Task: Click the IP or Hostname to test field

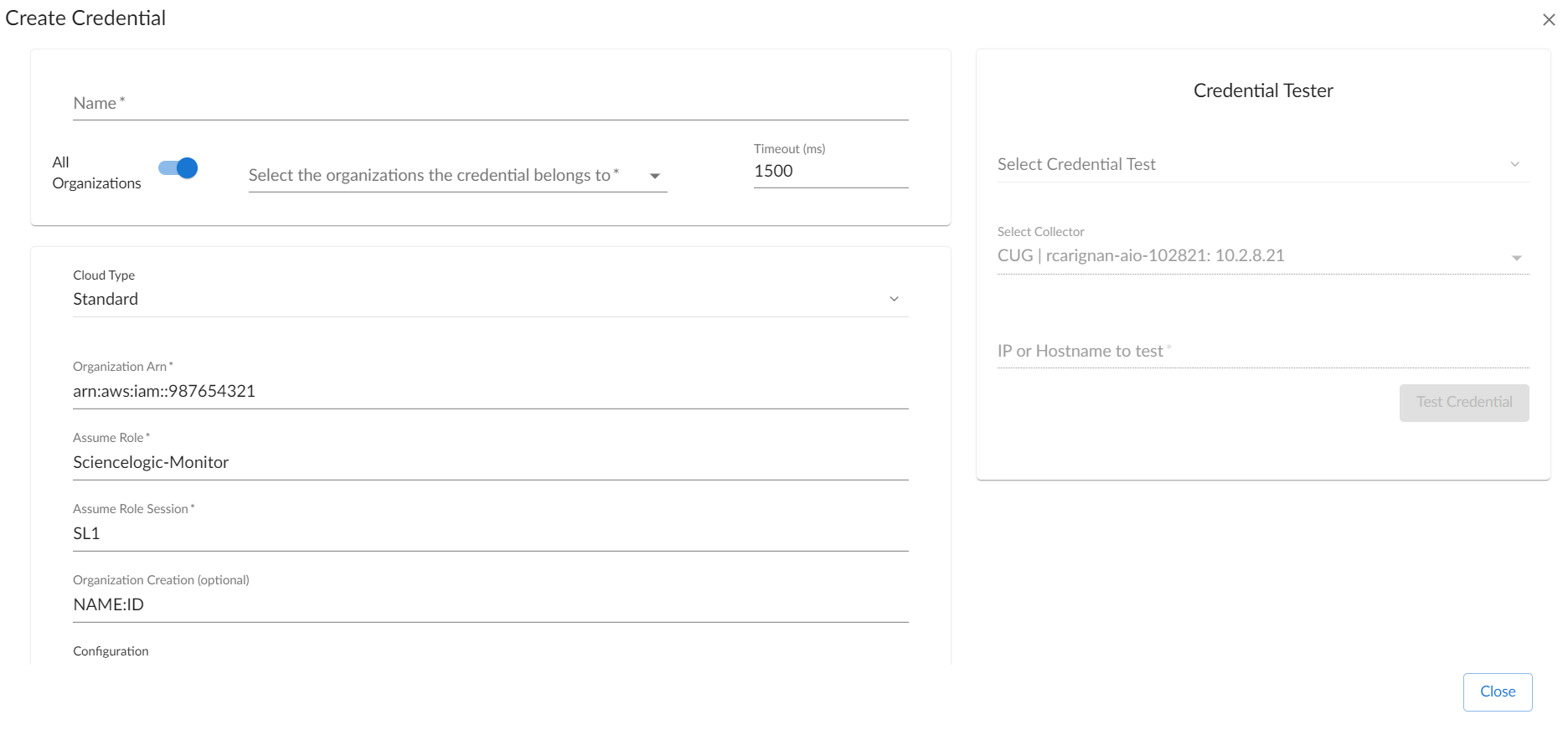Action: coord(1262,352)
